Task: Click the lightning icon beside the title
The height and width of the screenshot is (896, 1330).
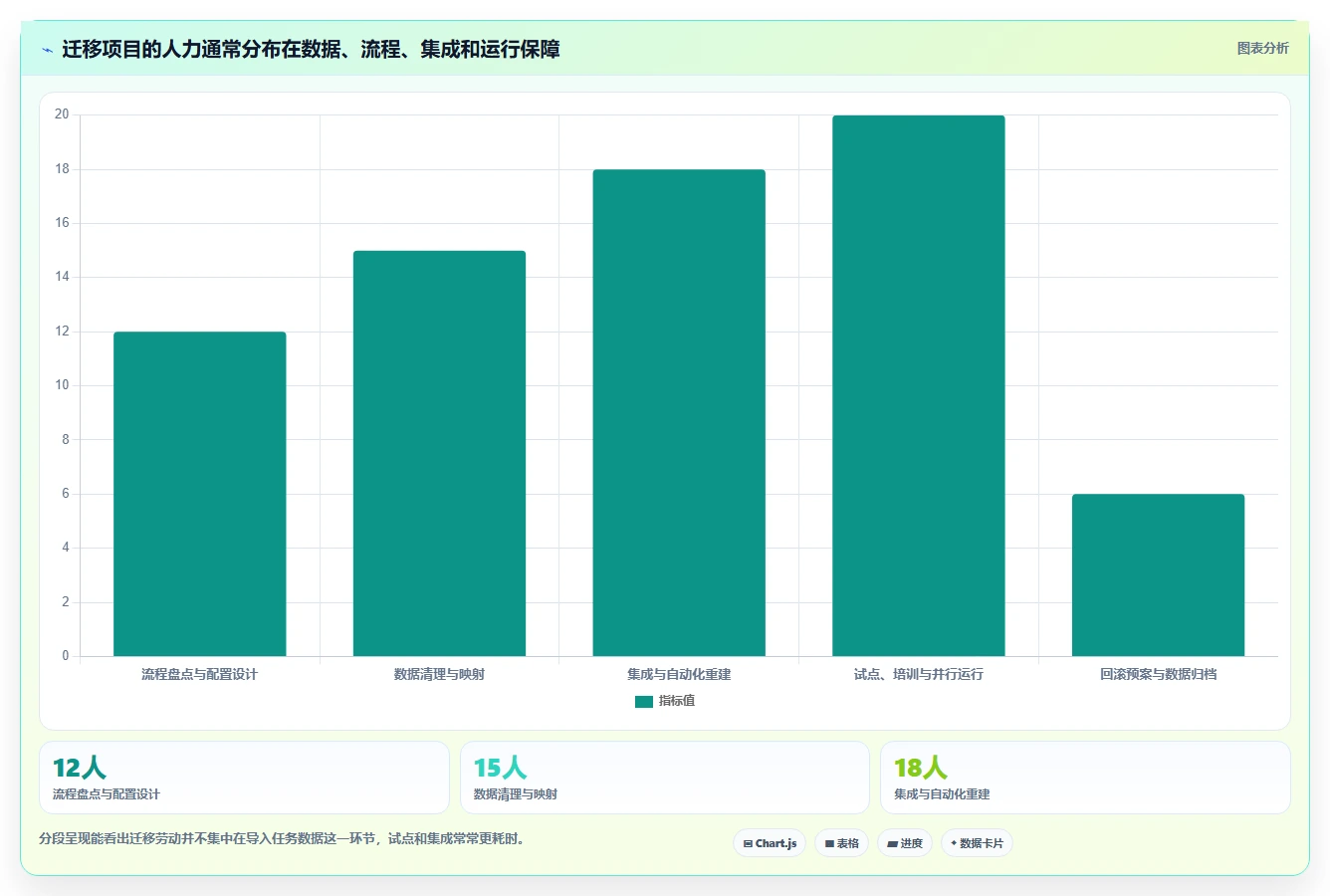Action: 47,50
